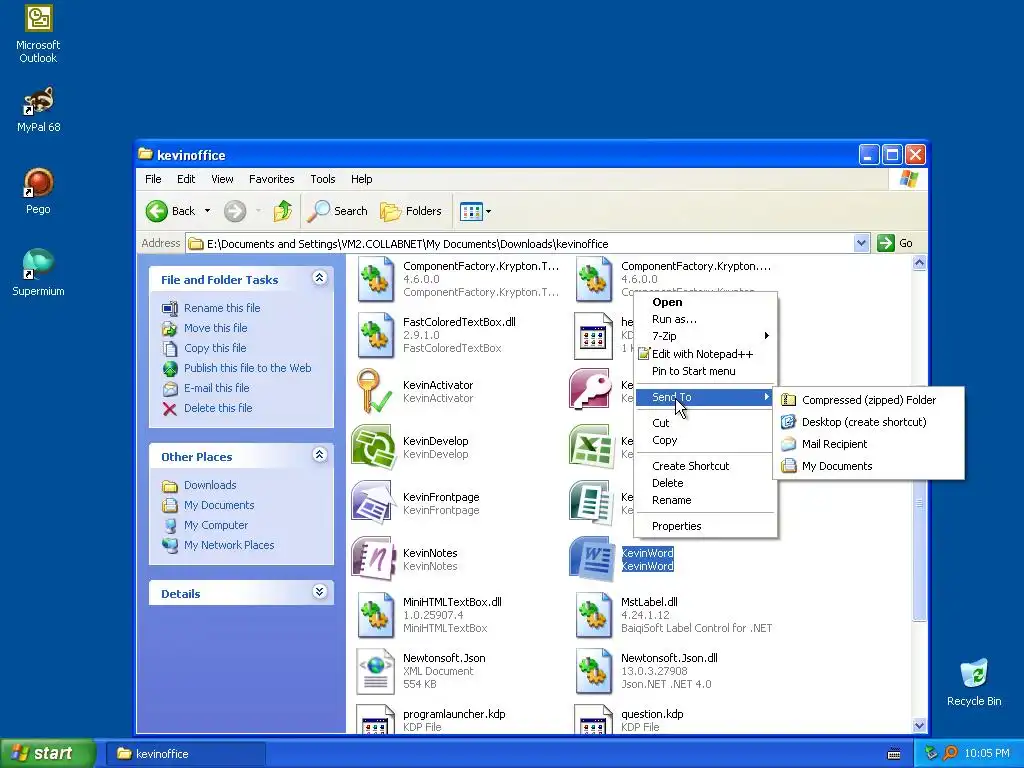Choose Open in the context menu
Viewport: 1024px width, 768px height.
click(x=706, y=302)
